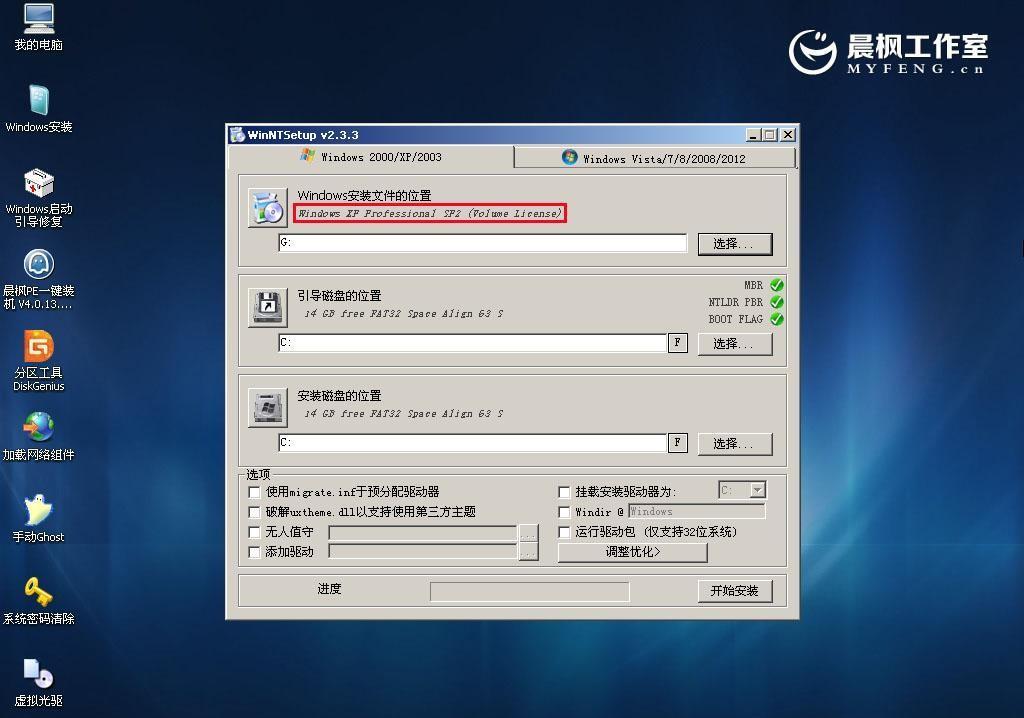Click the install drive path field
Screen dimensions: 1024x718
(473, 442)
